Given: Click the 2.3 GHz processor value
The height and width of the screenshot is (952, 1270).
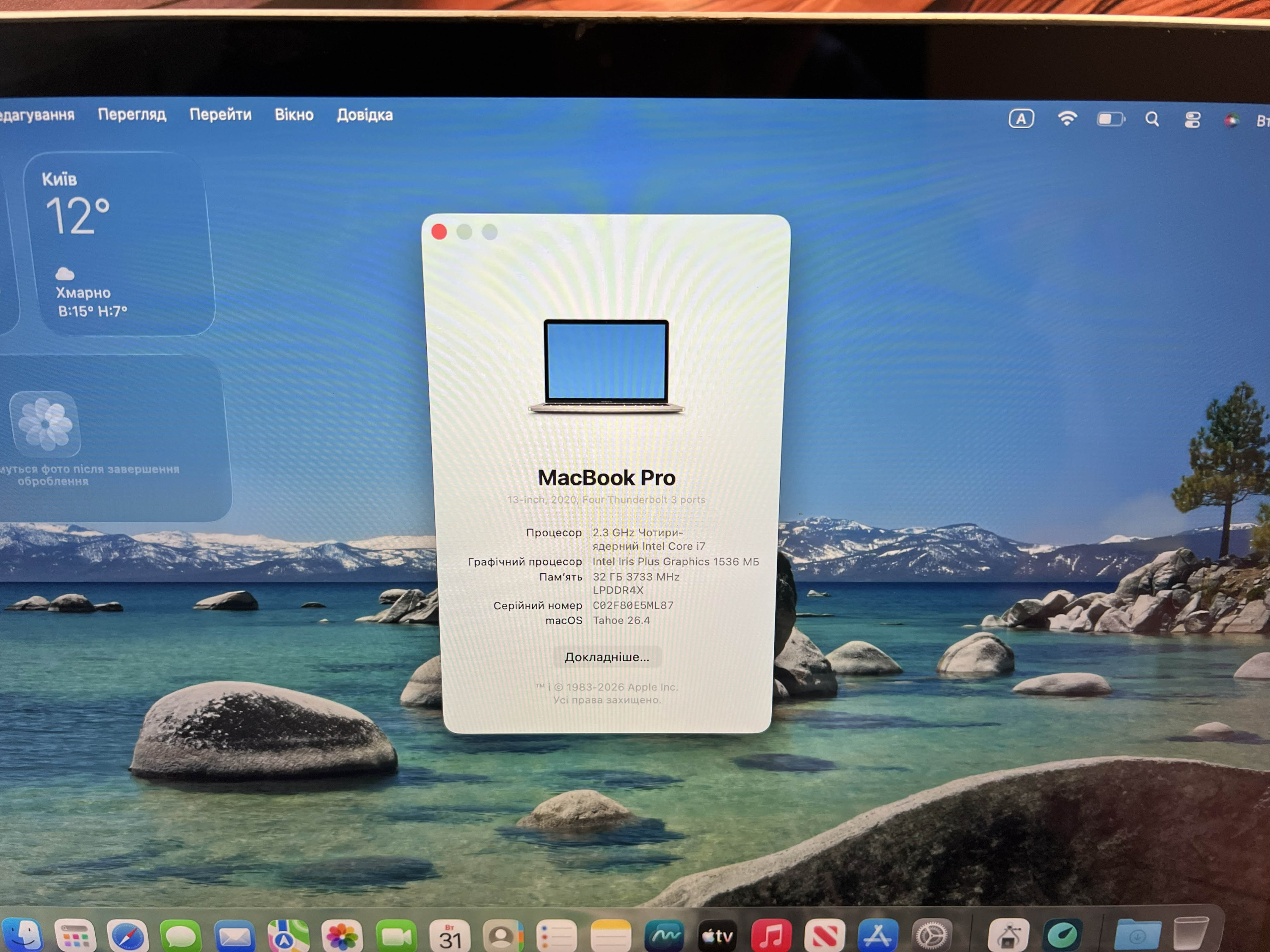Looking at the screenshot, I should point(649,539).
